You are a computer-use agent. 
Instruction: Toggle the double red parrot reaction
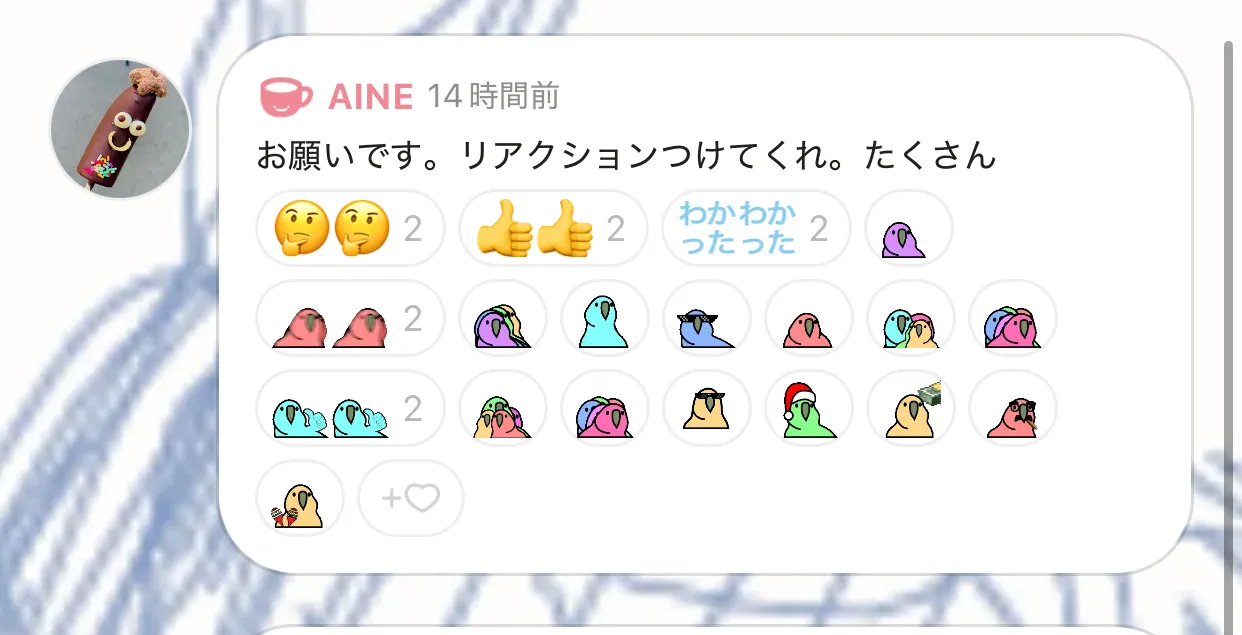[350, 318]
